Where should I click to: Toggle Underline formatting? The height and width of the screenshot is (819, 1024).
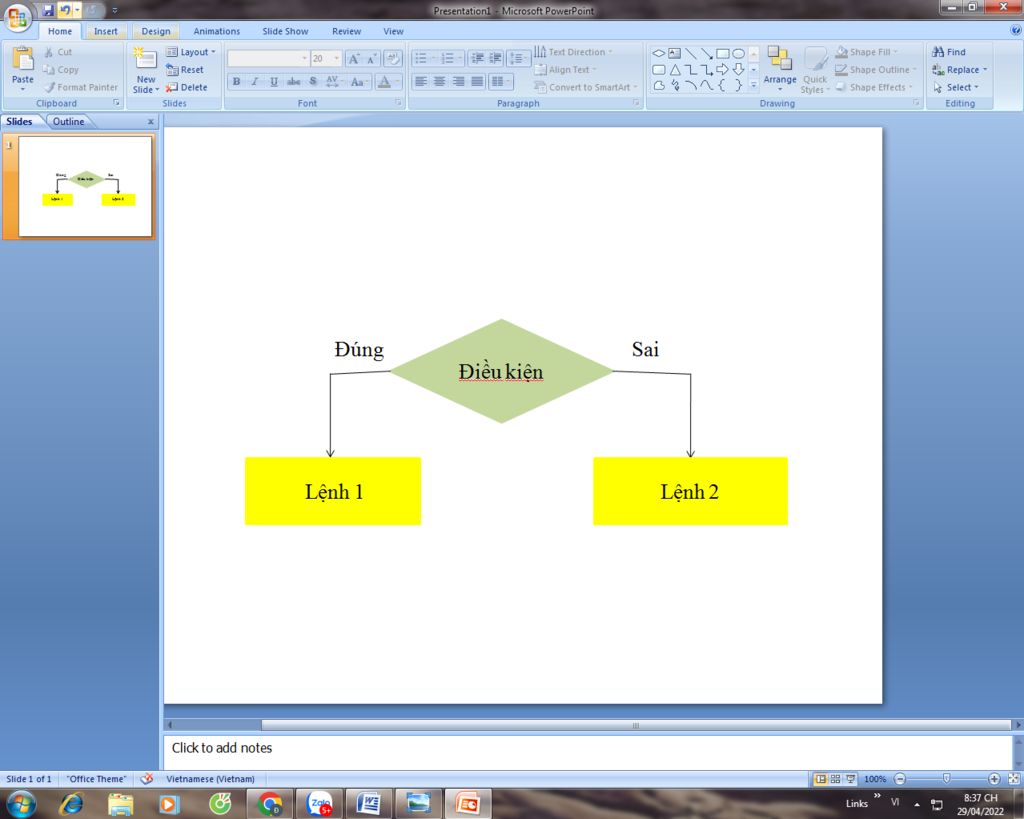pyautogui.click(x=274, y=82)
